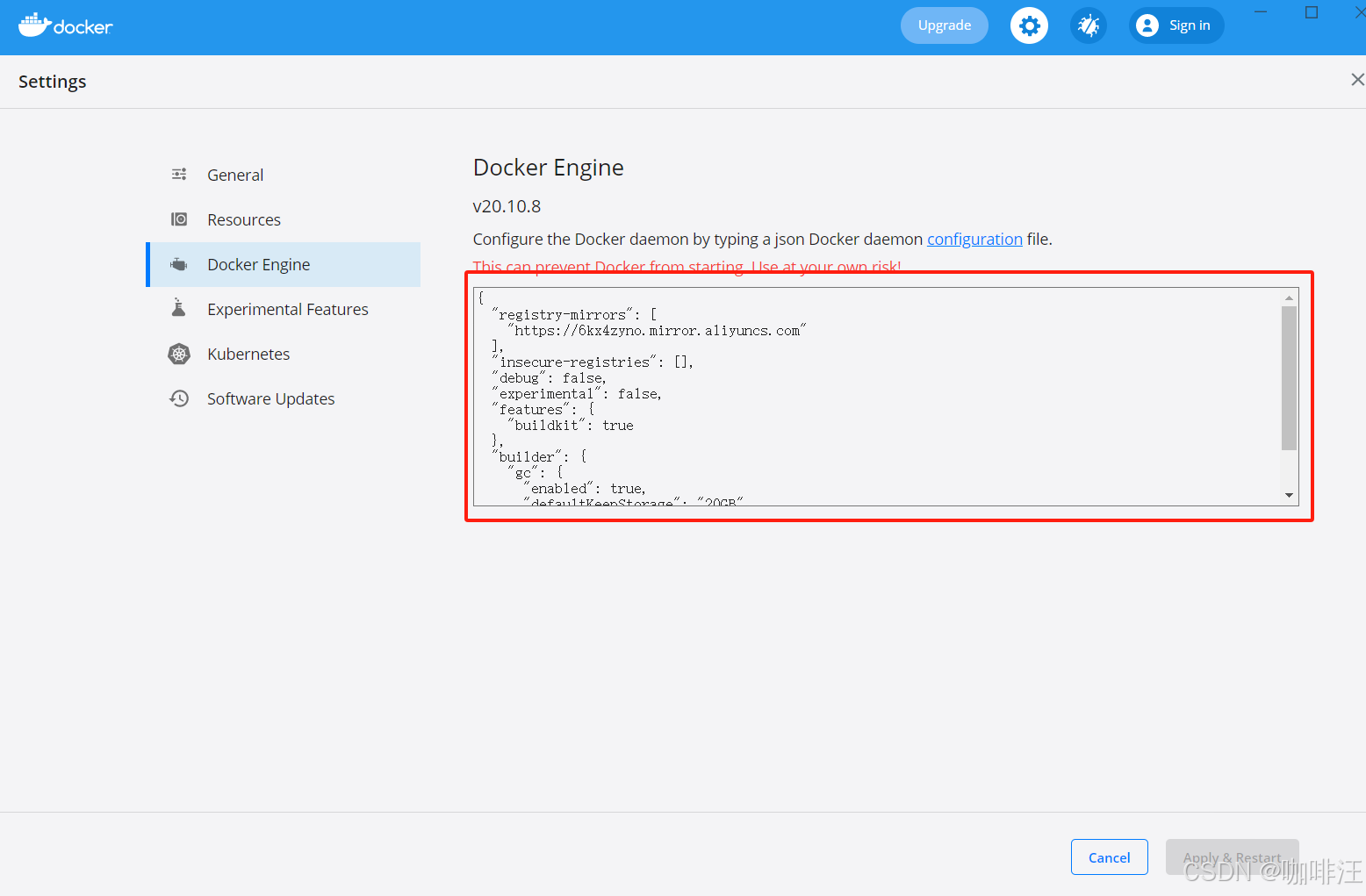
Task: Click the Software Updates clock icon
Action: coord(179,398)
